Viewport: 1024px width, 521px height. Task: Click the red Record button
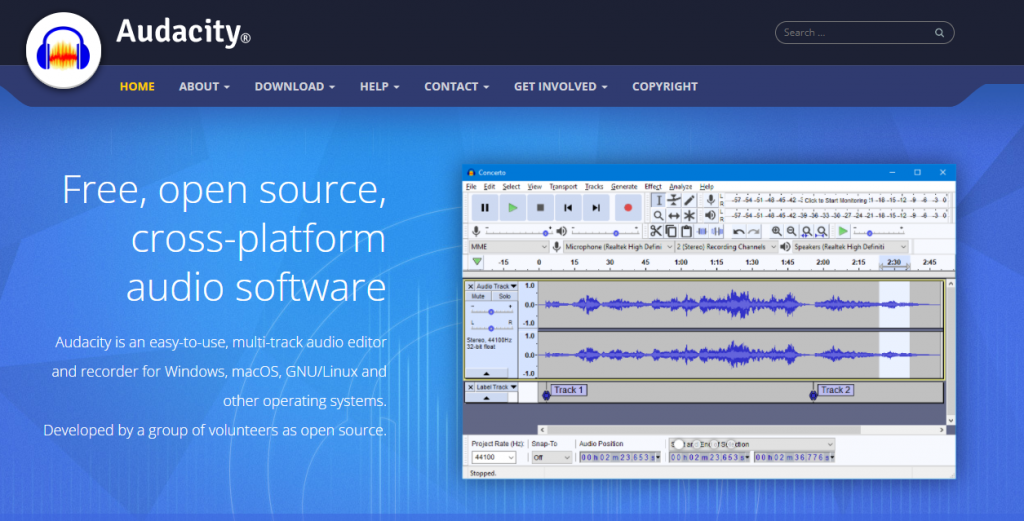click(628, 208)
